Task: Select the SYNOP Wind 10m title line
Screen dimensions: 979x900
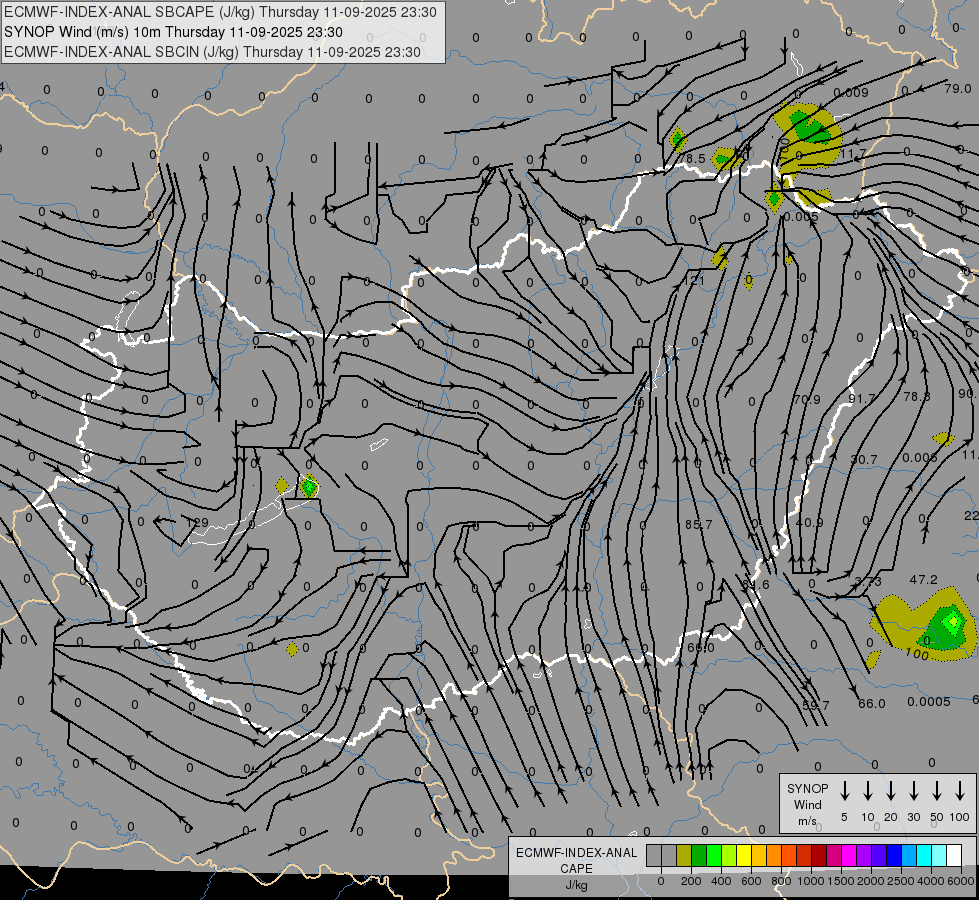Action: [173, 32]
